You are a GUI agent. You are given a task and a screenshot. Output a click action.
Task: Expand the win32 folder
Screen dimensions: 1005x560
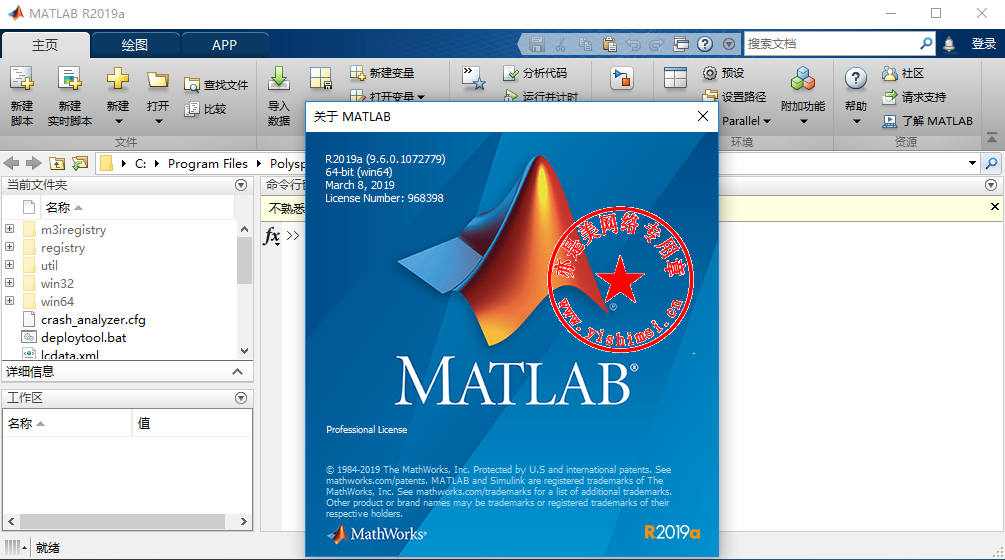(x=10, y=283)
